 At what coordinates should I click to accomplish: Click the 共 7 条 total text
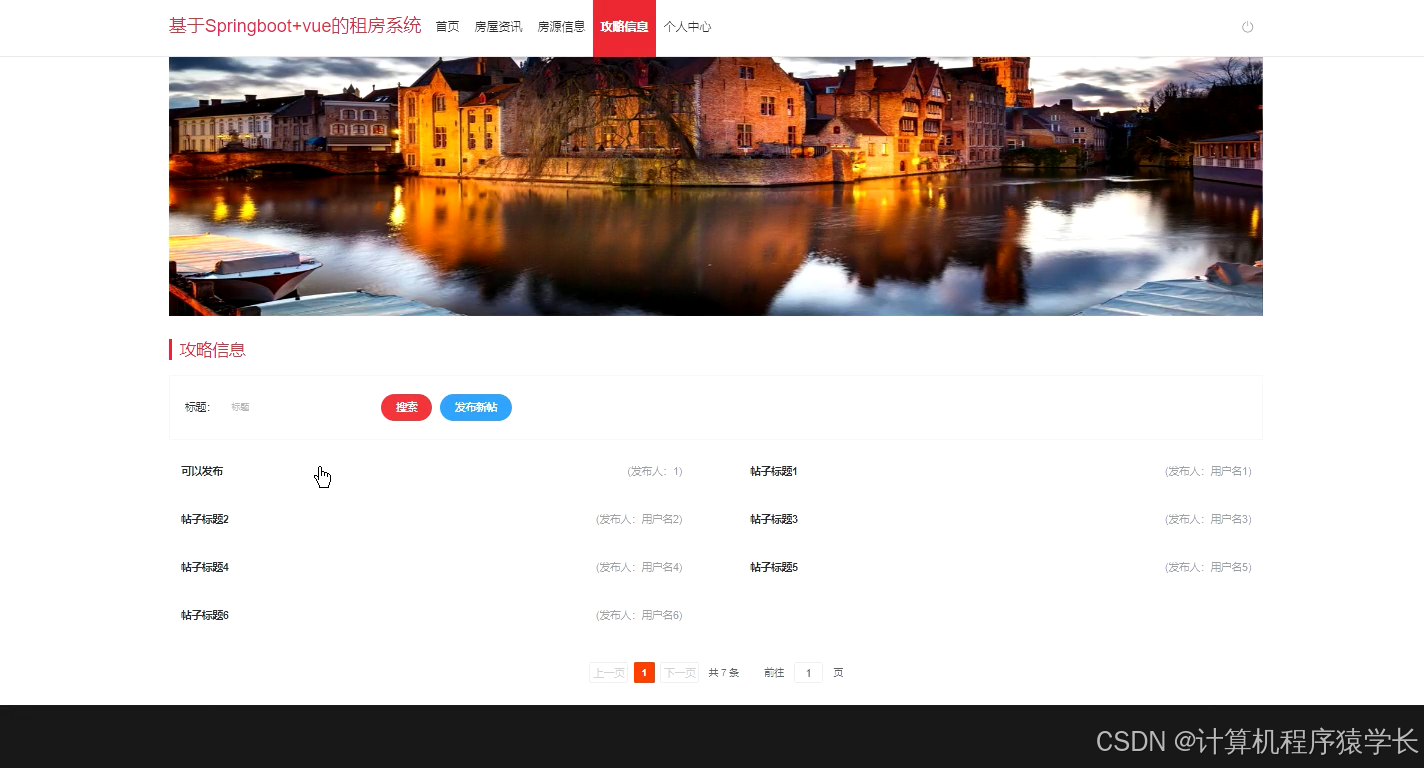[724, 673]
